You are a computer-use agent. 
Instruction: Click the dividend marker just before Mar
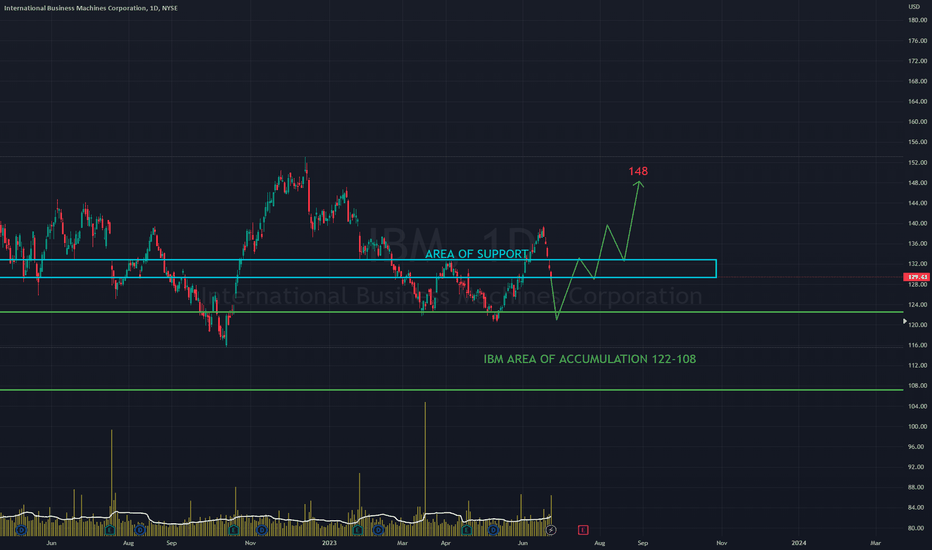pos(378,530)
